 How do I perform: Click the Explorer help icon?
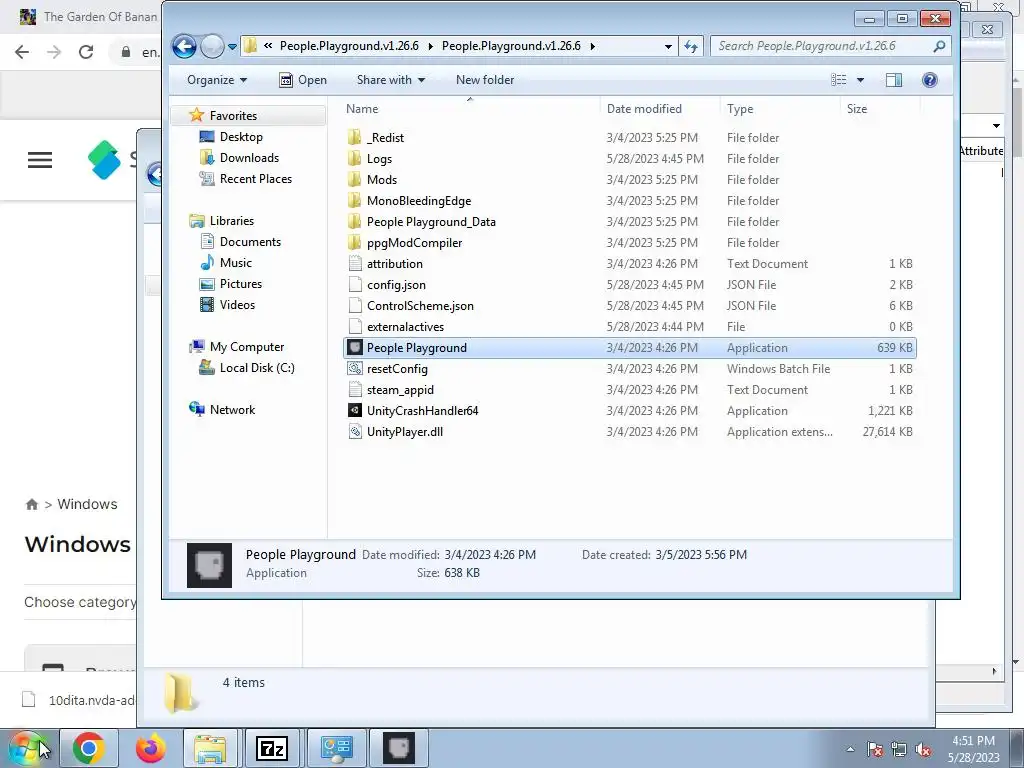pos(929,80)
